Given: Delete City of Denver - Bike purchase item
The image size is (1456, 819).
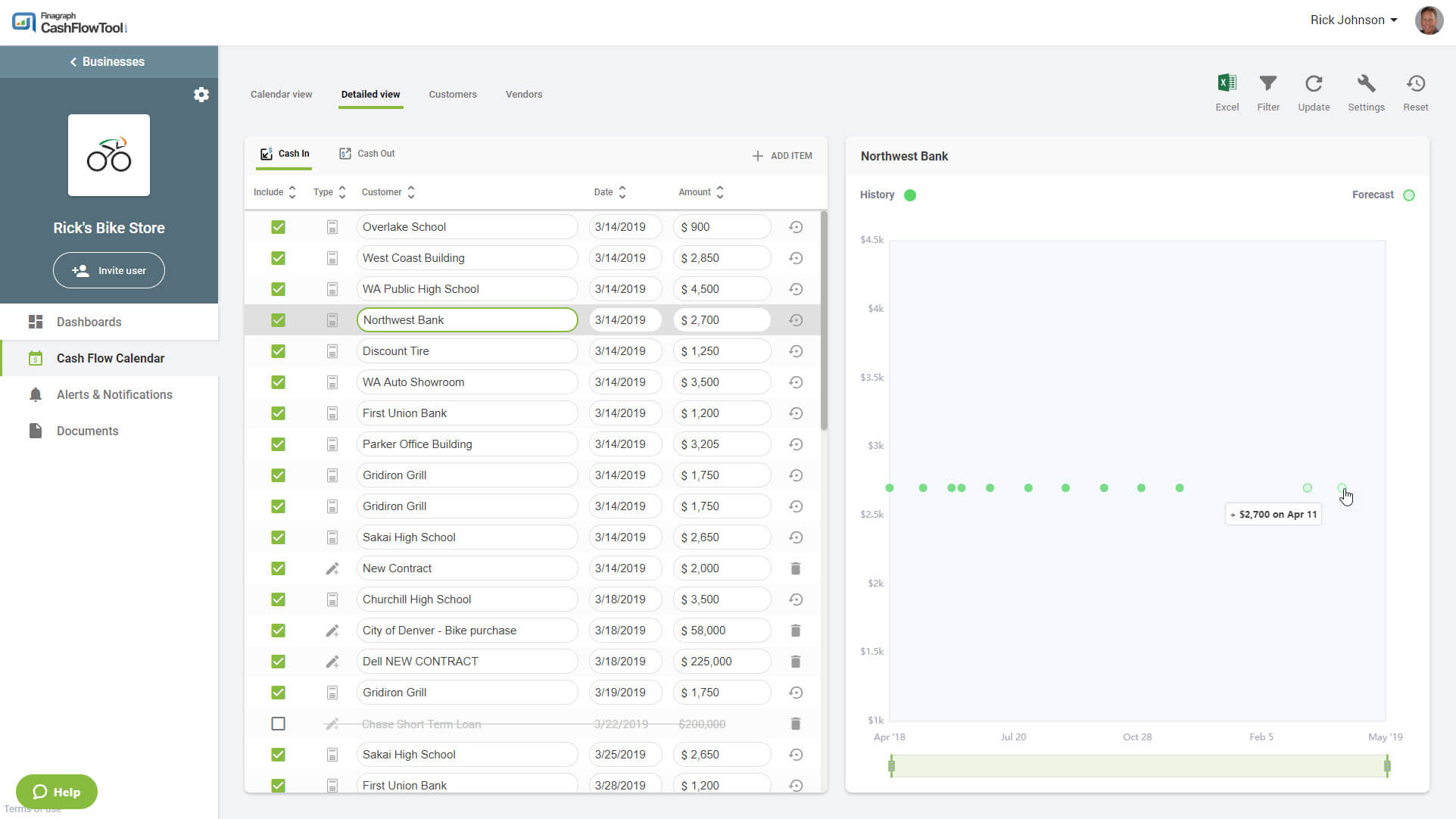Looking at the screenshot, I should point(796,631).
